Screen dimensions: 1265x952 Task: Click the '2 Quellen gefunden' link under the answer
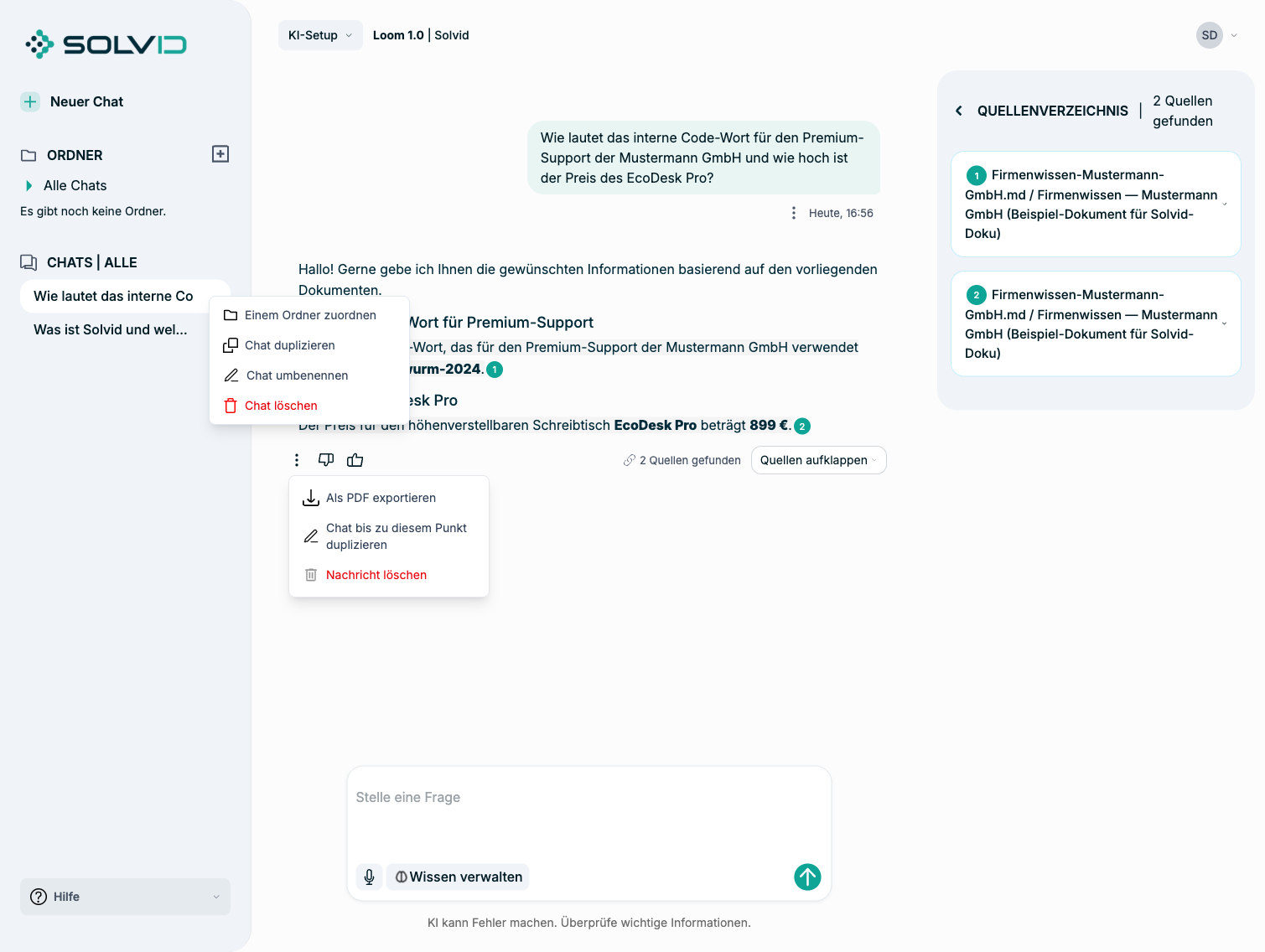point(690,460)
